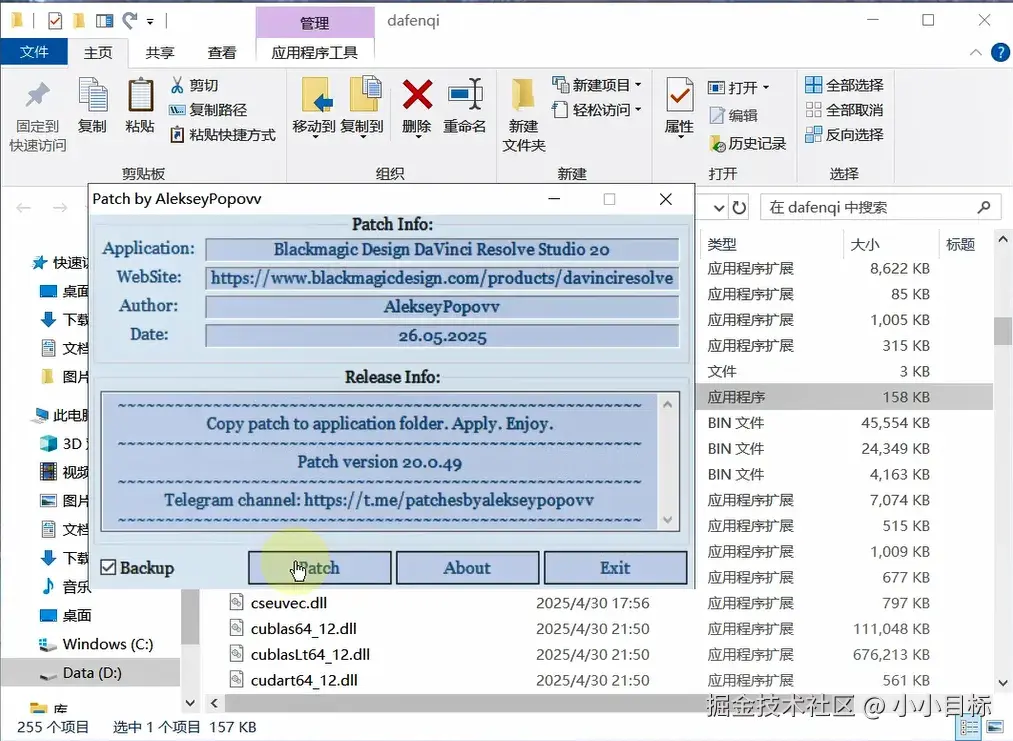Screen dimensions: 1013x741
Task: Open Explorer help question mark
Action: [1000, 52]
